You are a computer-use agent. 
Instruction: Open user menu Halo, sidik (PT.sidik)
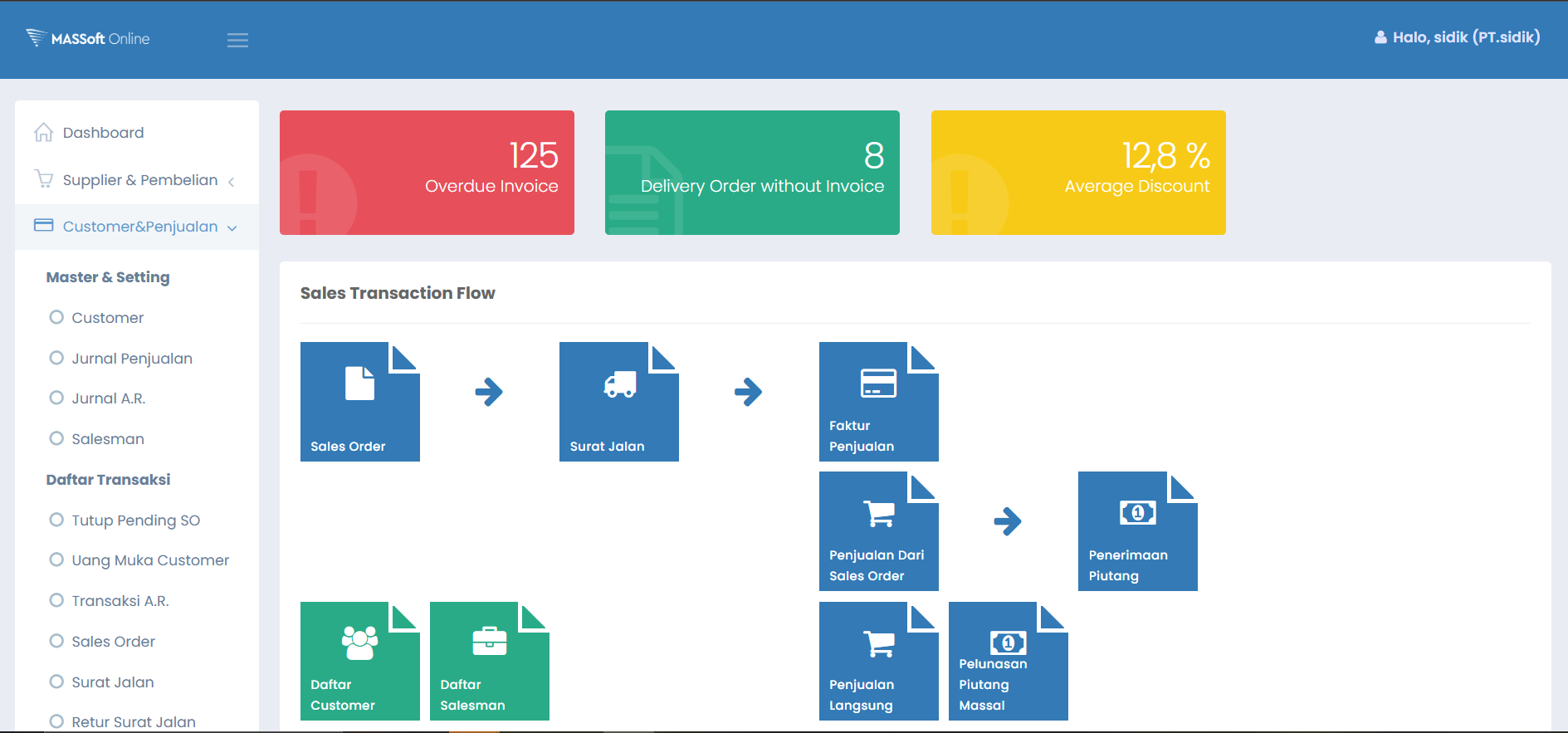point(1458,37)
